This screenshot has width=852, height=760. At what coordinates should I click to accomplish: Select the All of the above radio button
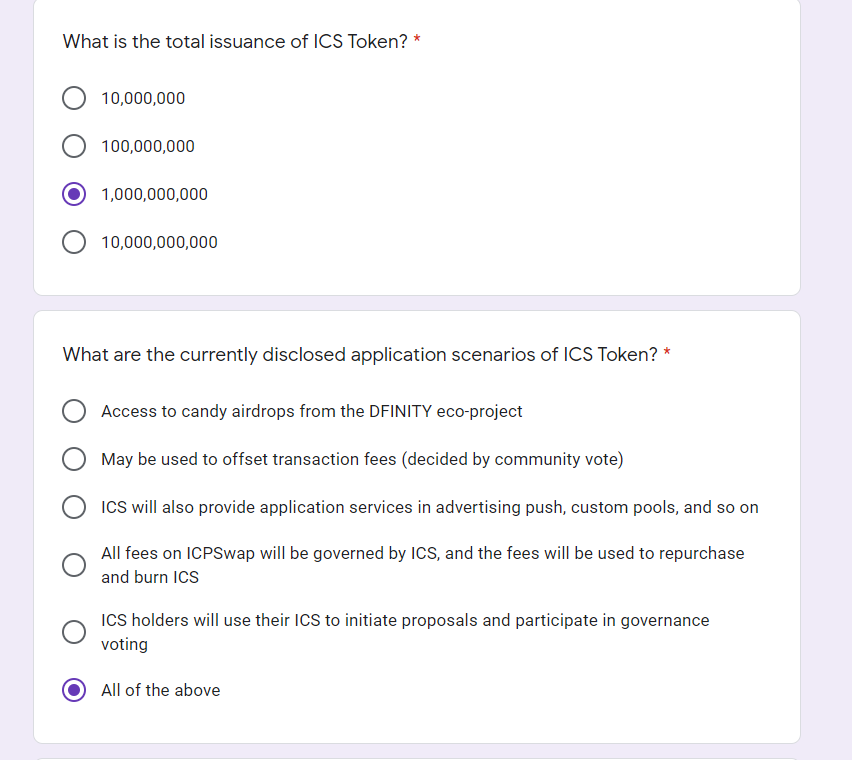(x=74, y=690)
